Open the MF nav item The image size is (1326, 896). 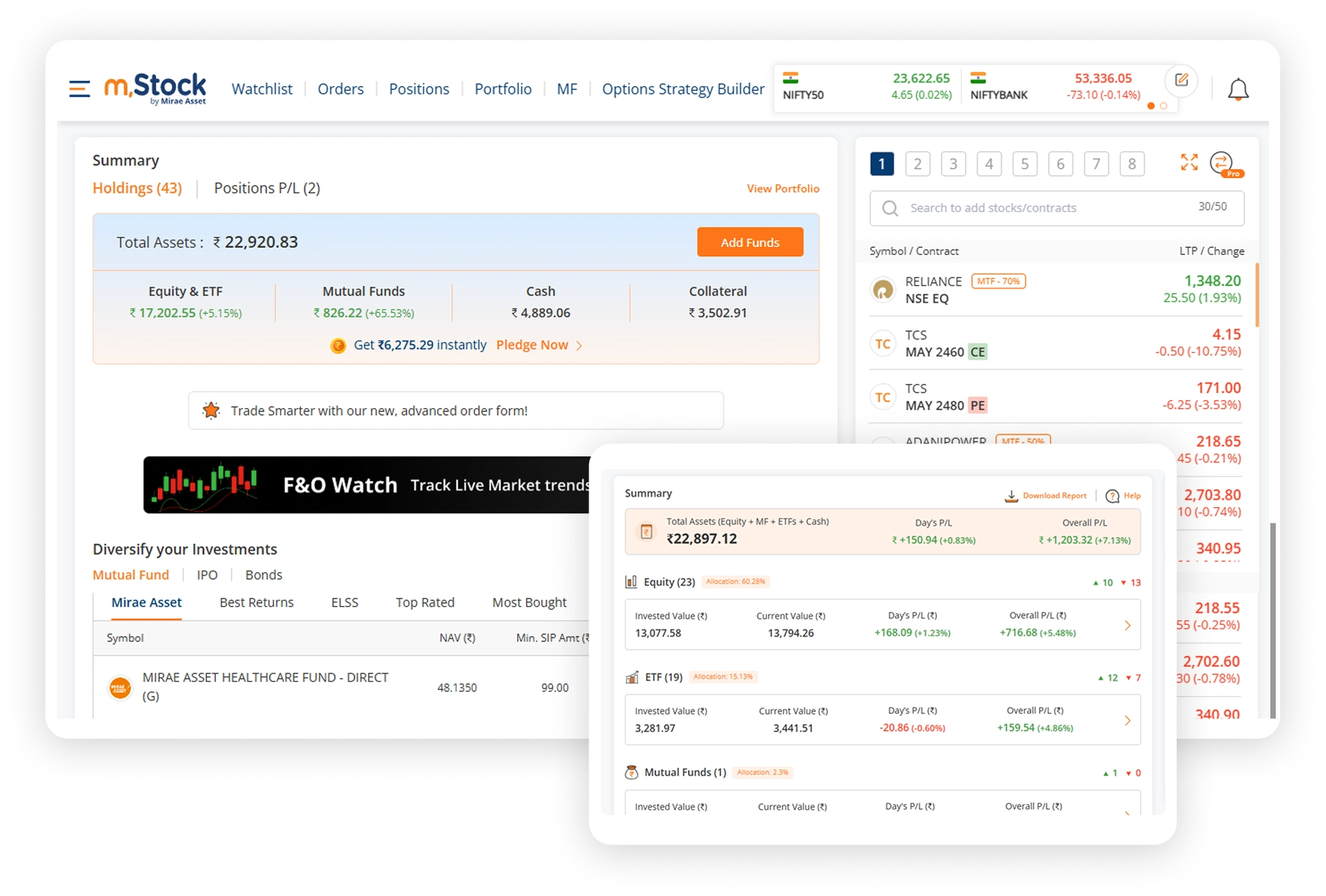pos(567,89)
